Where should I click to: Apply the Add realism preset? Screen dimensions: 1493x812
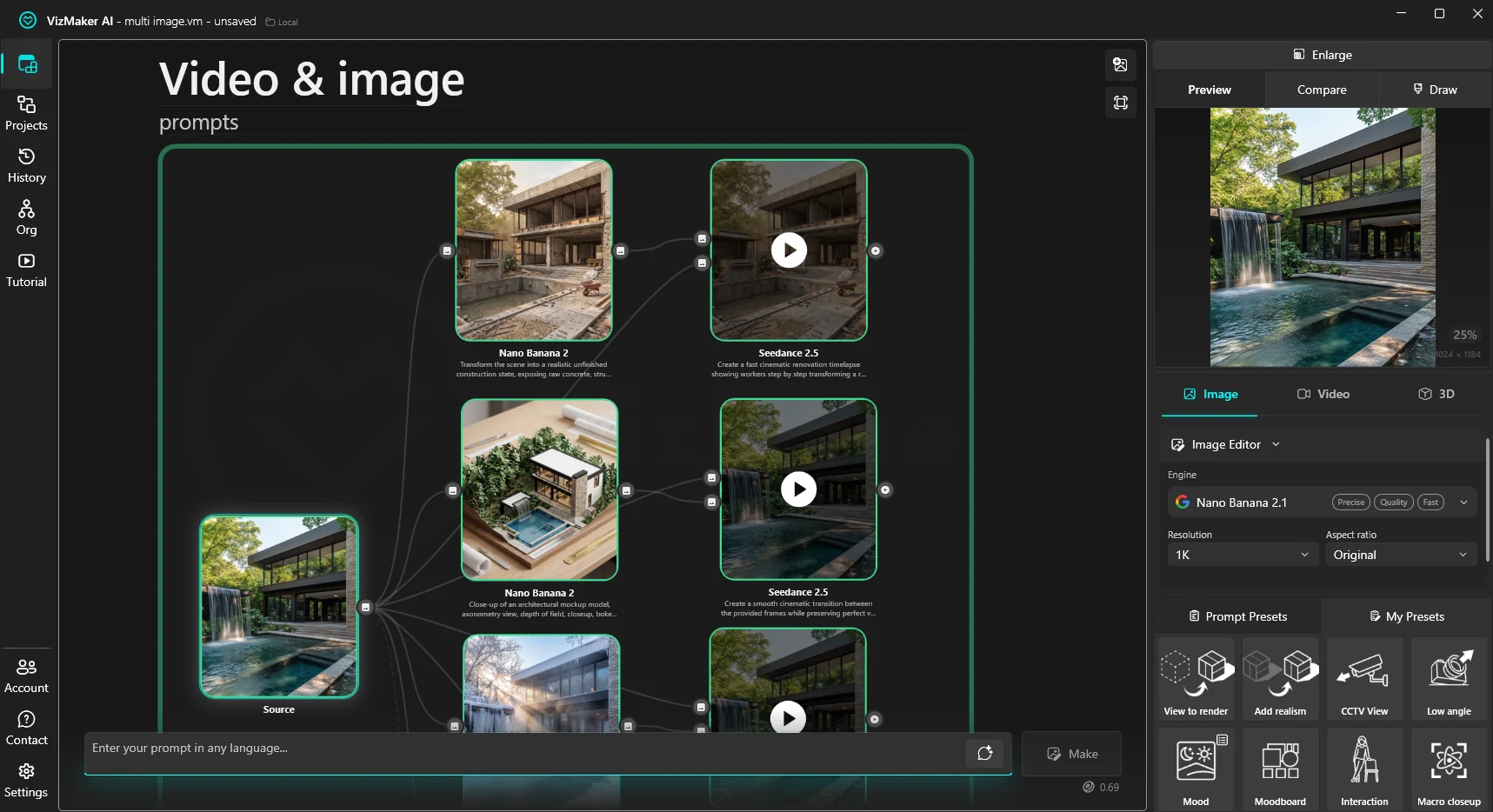[x=1280, y=679]
